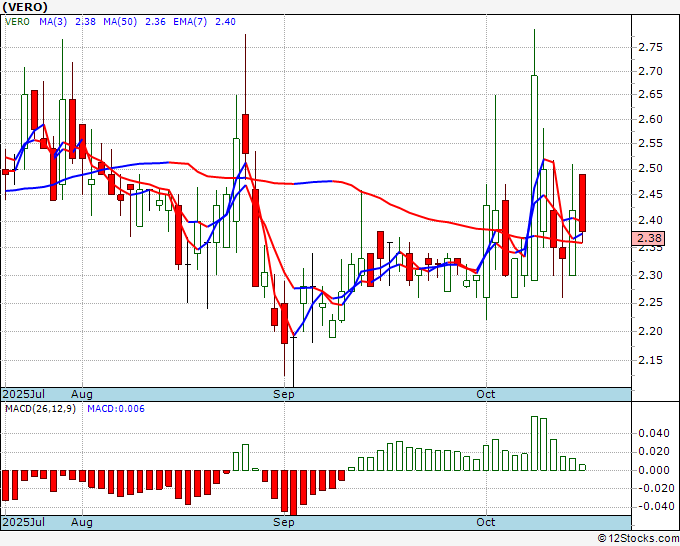Viewport: 680px width, 546px height.
Task: Click the Oct label on MACD axis
Action: [486, 522]
